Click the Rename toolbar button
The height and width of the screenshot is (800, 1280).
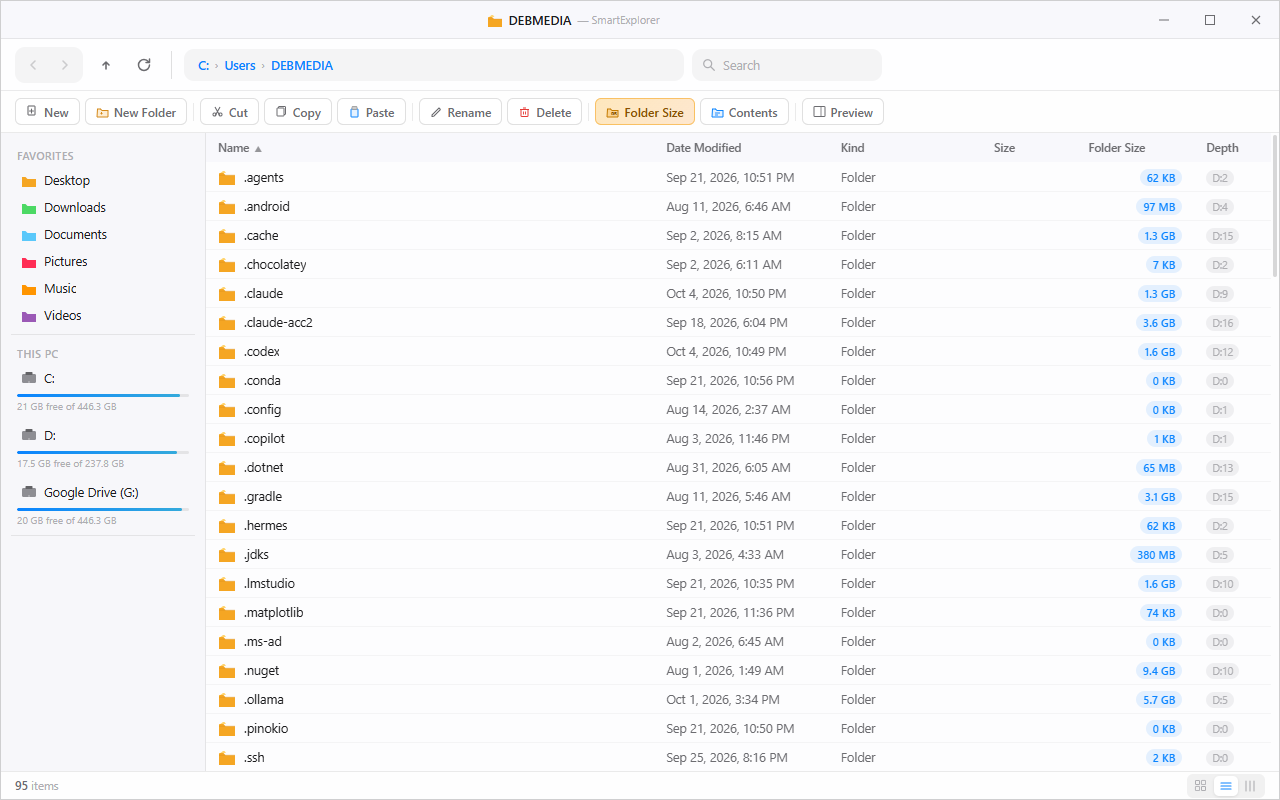pyautogui.click(x=461, y=112)
